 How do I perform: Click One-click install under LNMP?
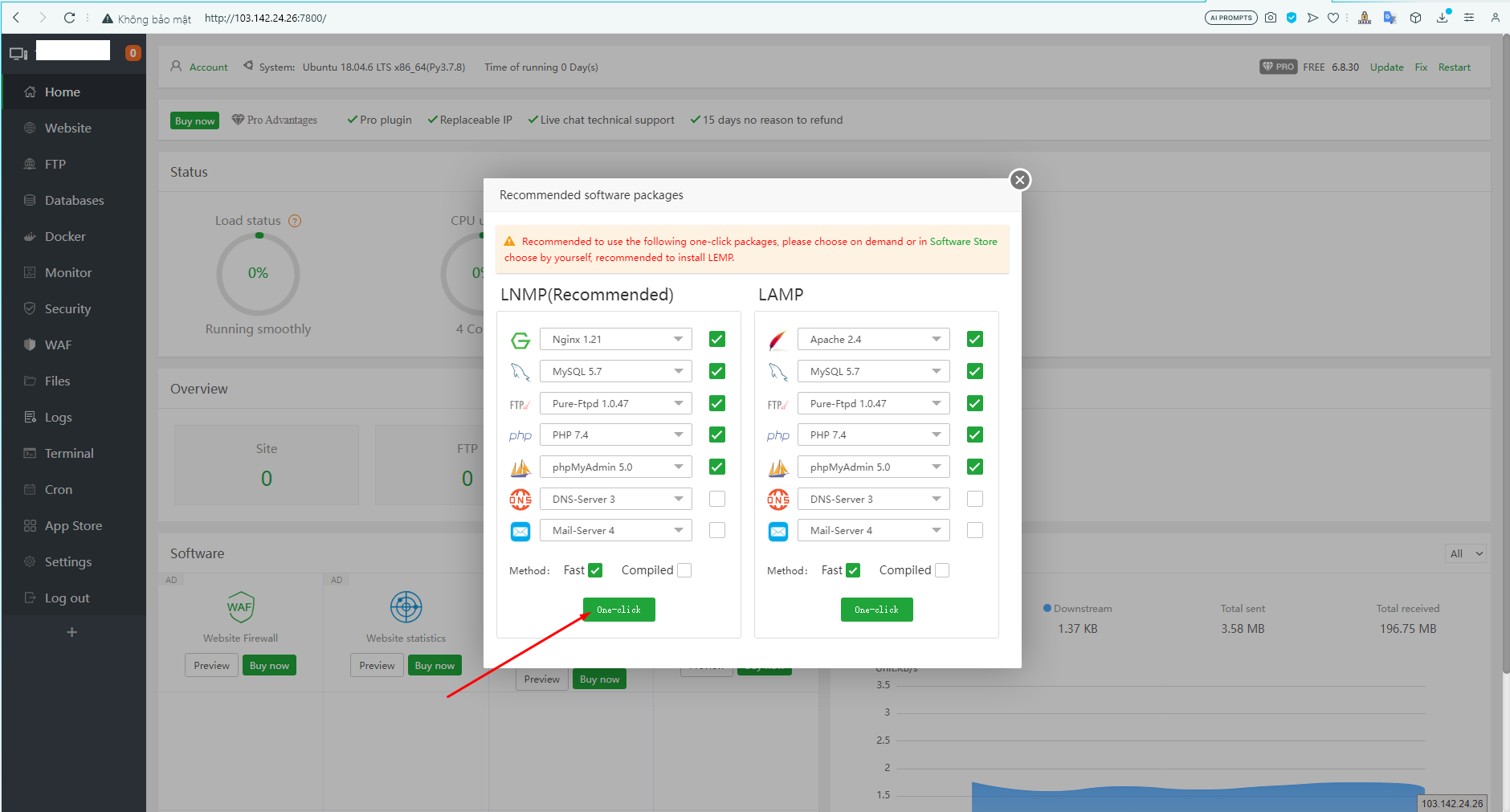pyautogui.click(x=619, y=610)
